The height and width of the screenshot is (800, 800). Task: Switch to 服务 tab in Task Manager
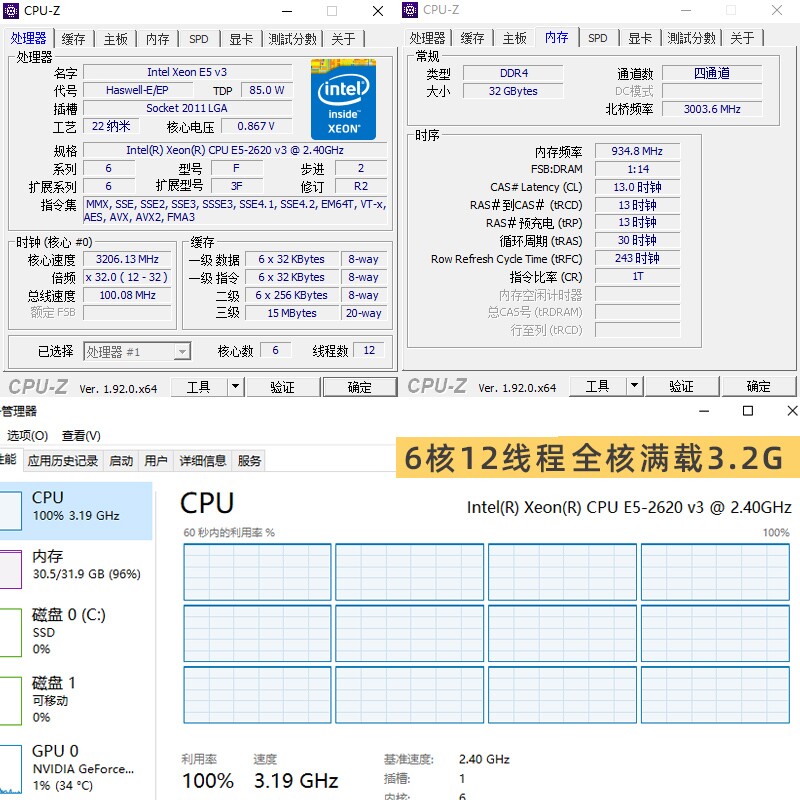coord(249,461)
